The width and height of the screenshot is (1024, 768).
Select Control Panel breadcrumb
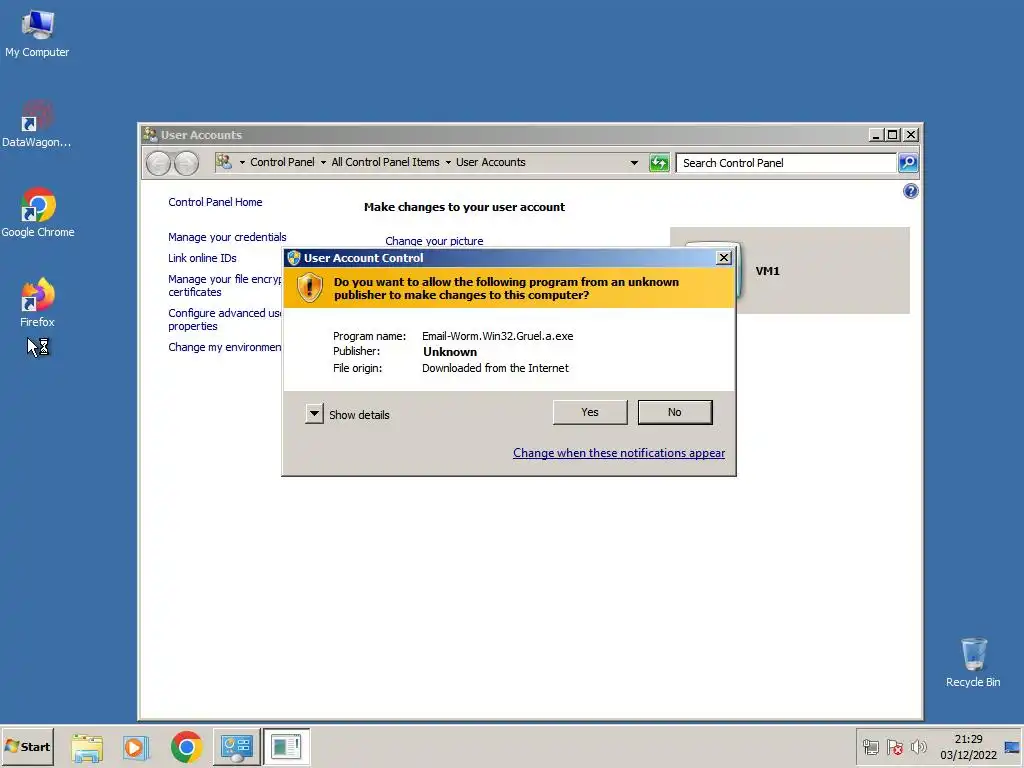[282, 163]
